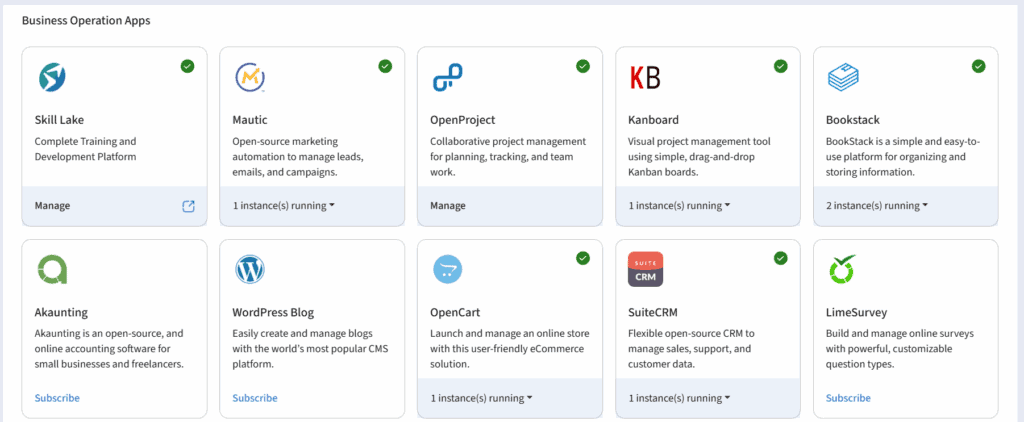Expand Kanboard instances running dropdown
Image resolution: width=1024 pixels, height=422 pixels.
[x=678, y=206]
